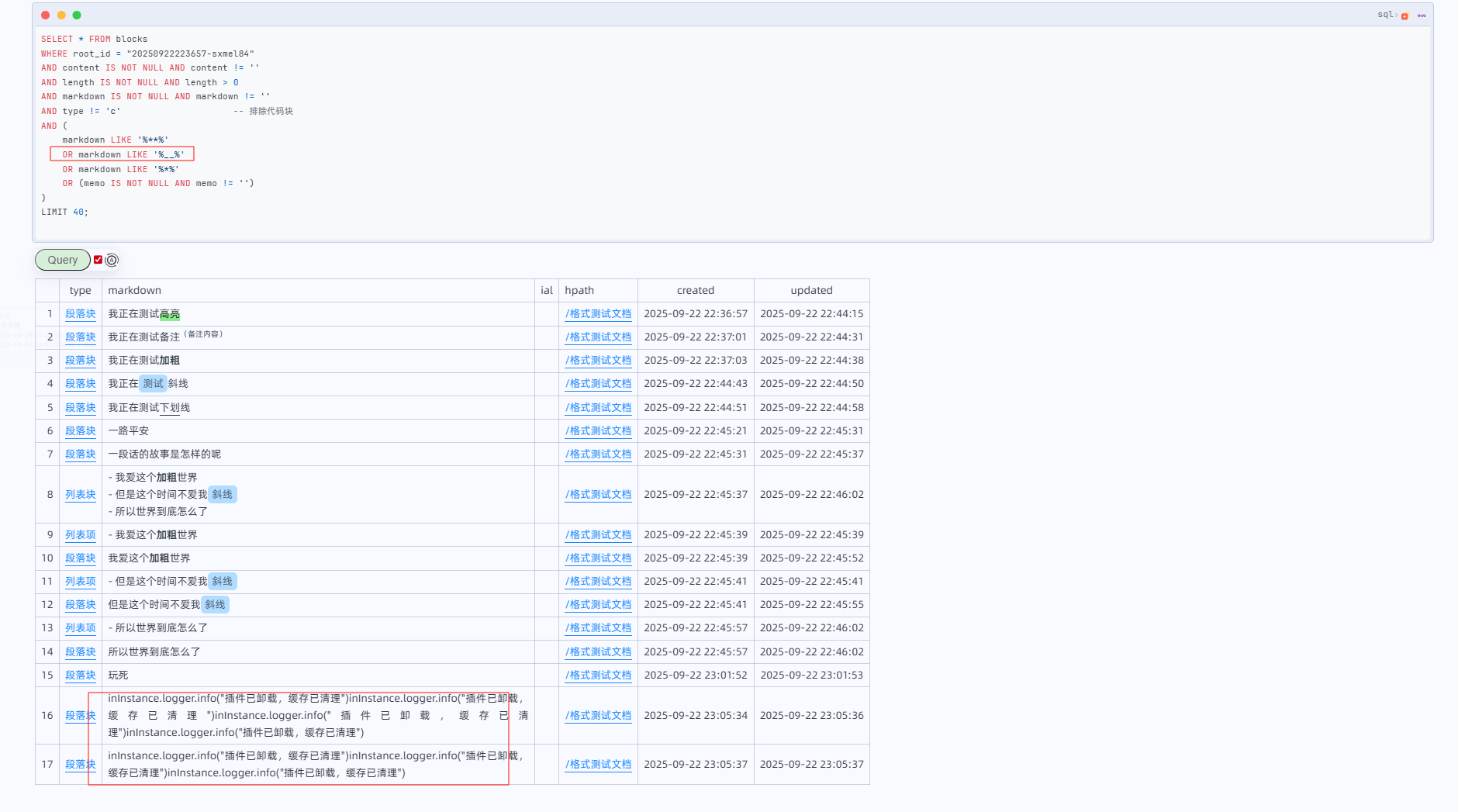The image size is (1458, 812).
Task: Open the 列表项 link in row 13
Action: [81, 628]
